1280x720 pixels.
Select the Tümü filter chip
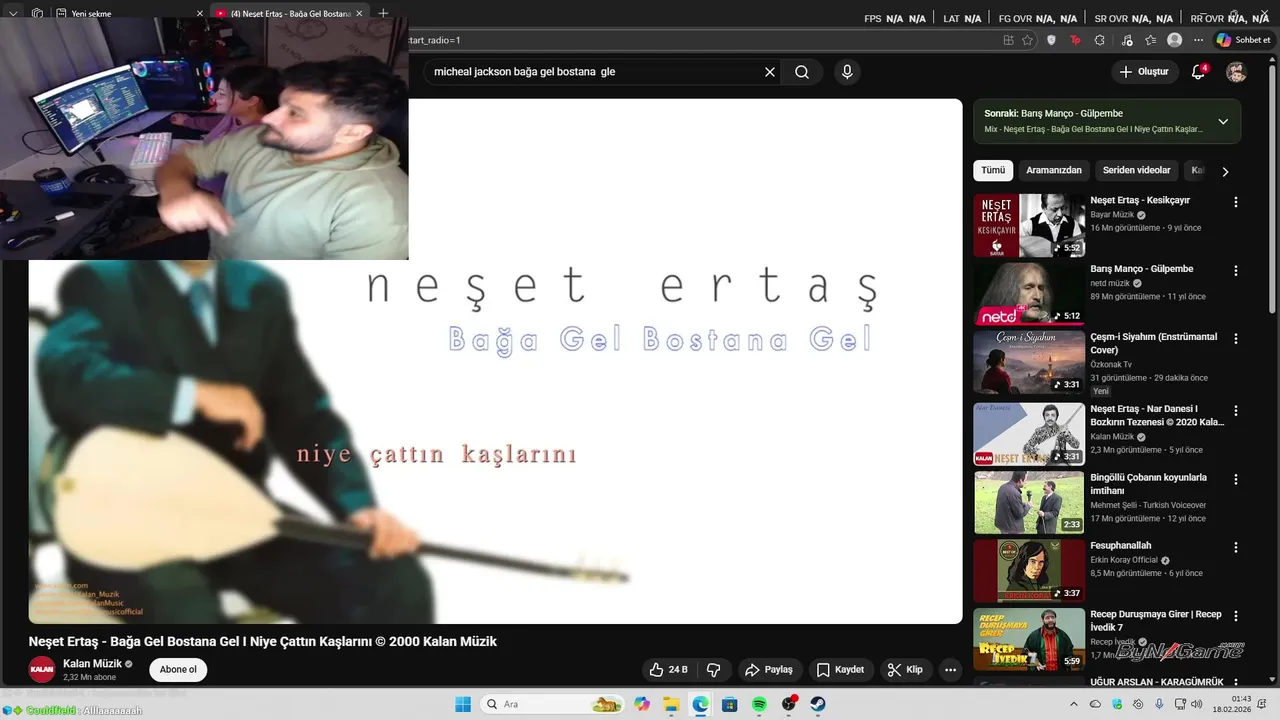pos(993,170)
